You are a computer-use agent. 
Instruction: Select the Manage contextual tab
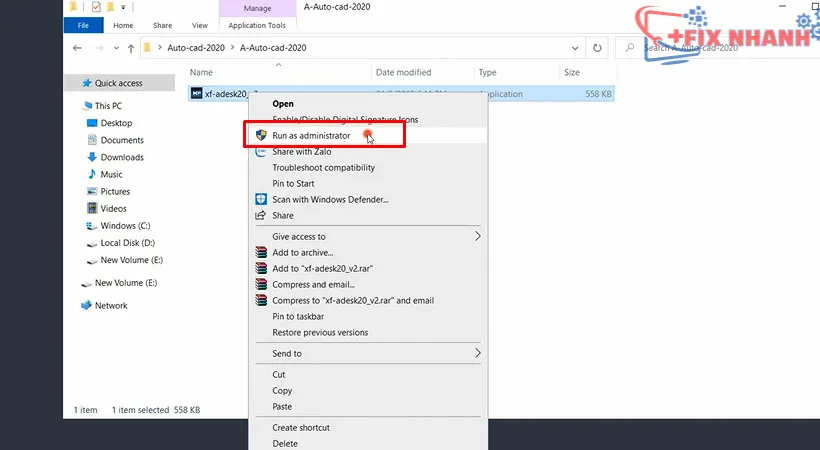(257, 8)
